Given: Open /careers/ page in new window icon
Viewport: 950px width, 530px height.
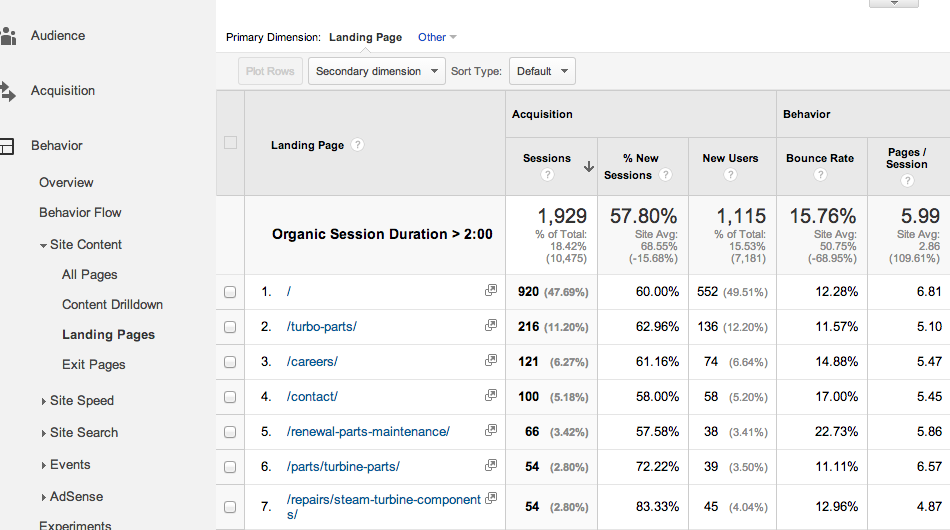Looking at the screenshot, I should [x=491, y=360].
